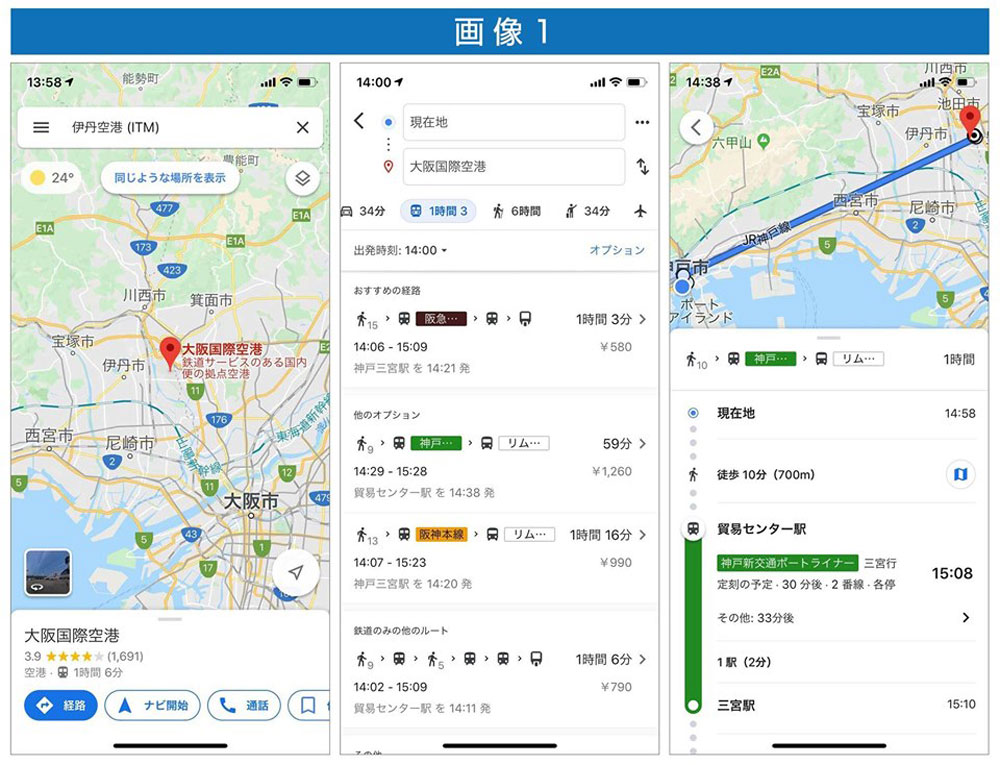Tap the back arrow on the route map
Screen dimensions: 1000x765
point(696,128)
